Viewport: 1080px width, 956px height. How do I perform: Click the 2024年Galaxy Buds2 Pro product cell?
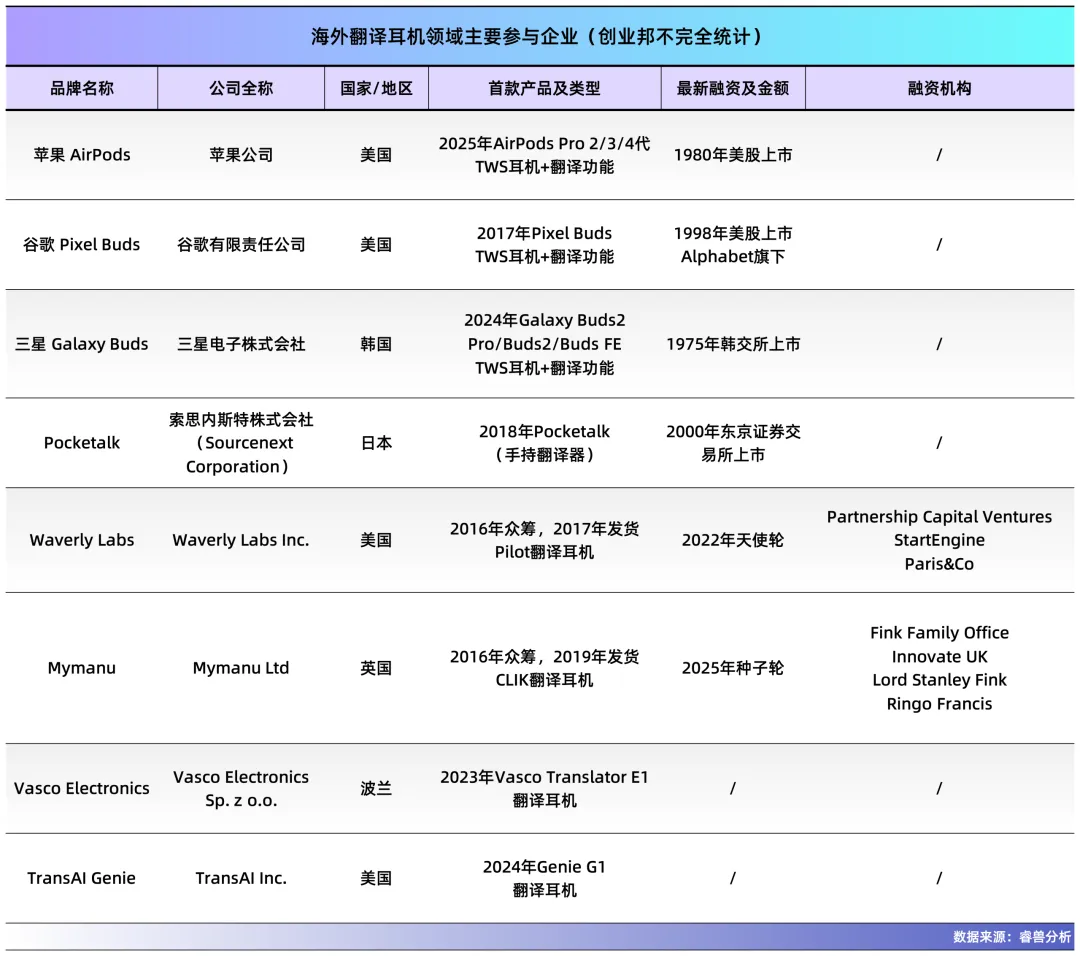pos(544,344)
